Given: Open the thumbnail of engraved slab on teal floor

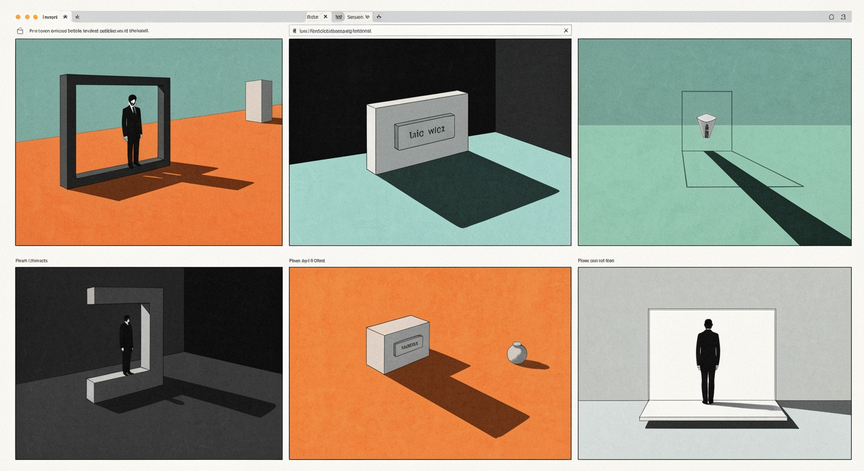Looking at the screenshot, I should (x=430, y=142).
